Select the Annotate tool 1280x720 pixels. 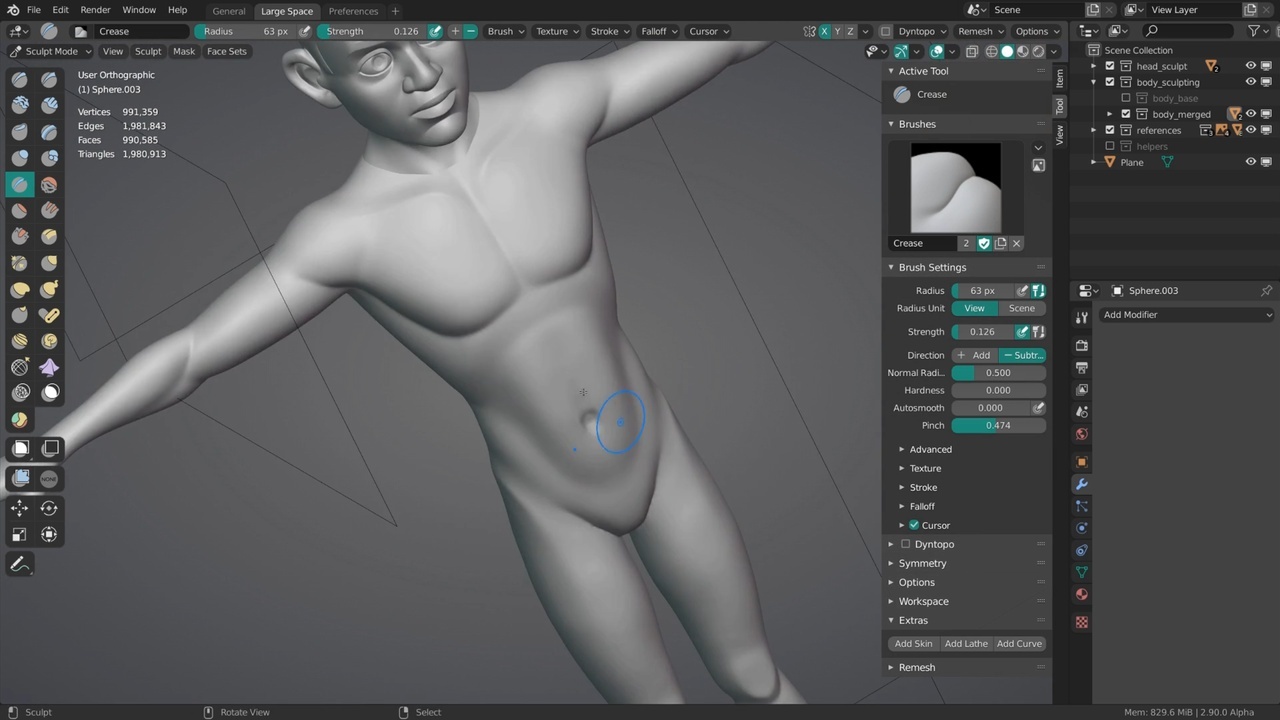[20, 565]
